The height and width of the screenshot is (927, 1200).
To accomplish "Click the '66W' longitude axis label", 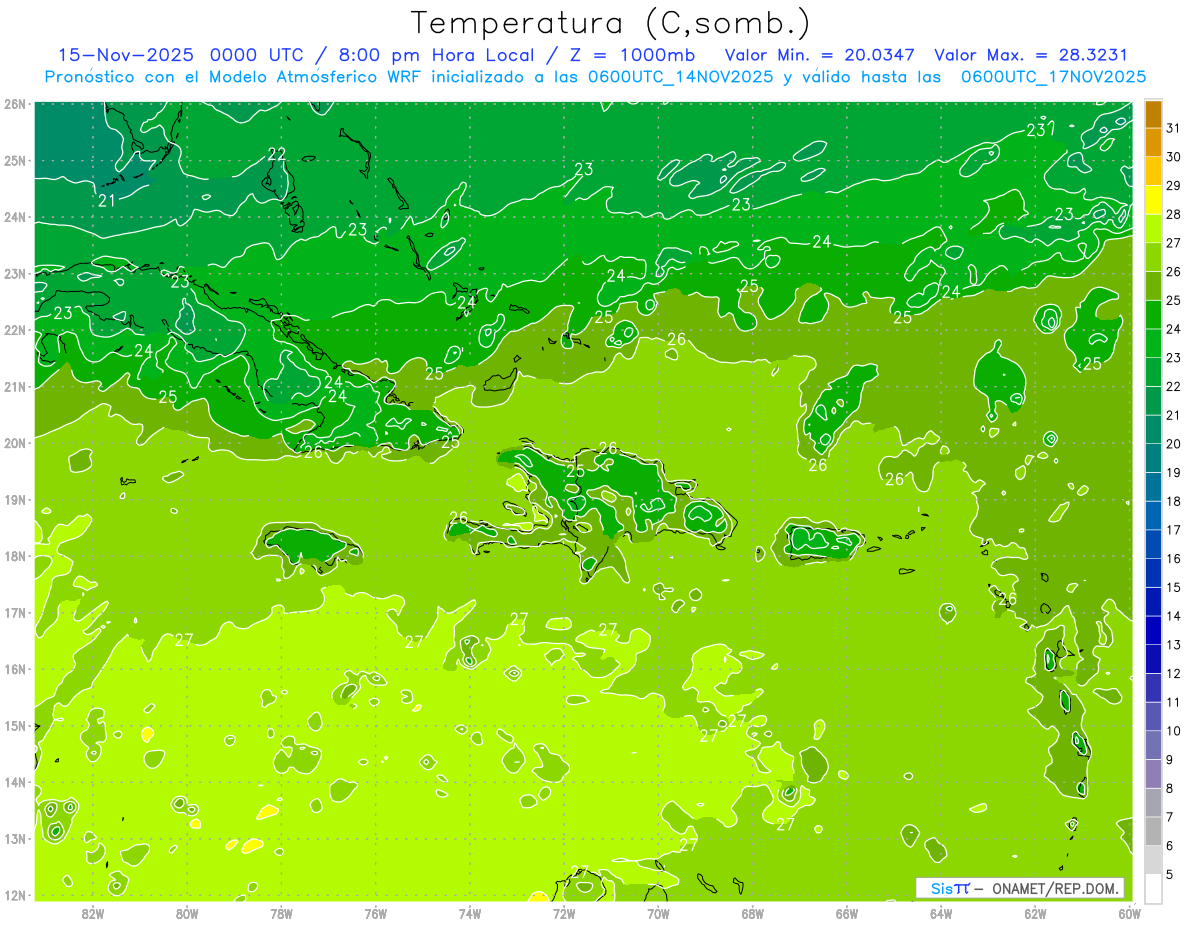I will [x=847, y=912].
